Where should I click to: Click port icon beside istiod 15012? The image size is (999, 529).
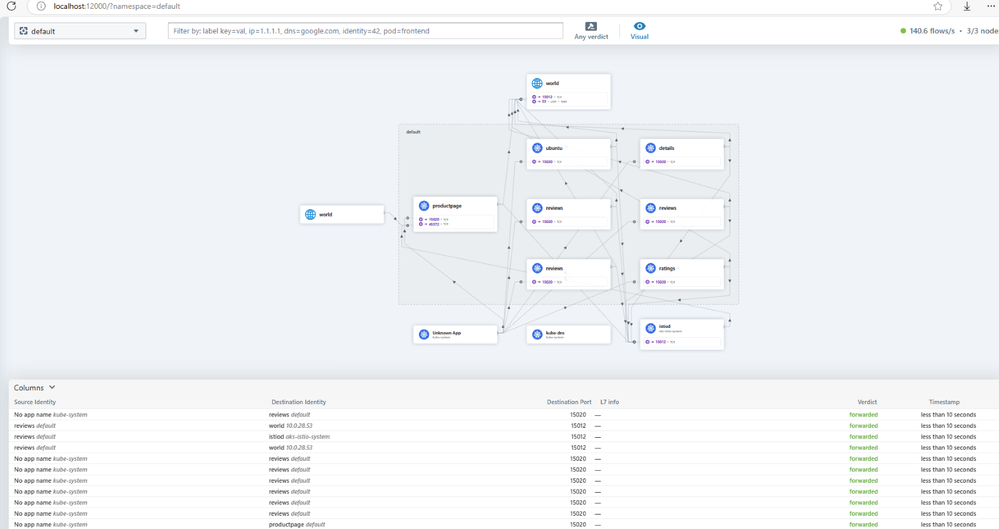click(647, 342)
